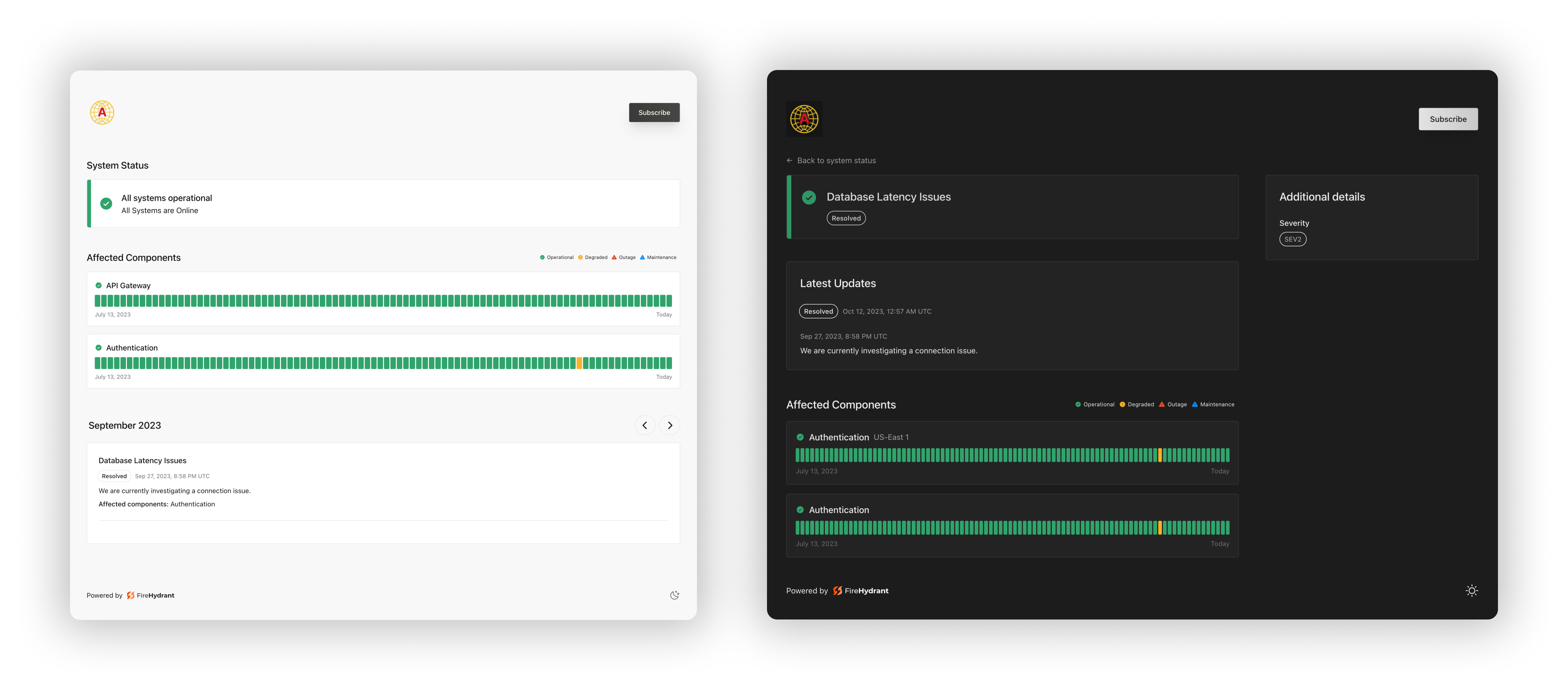Click the operational check icon beside Authentication
The image size is (1568, 690).
[99, 348]
